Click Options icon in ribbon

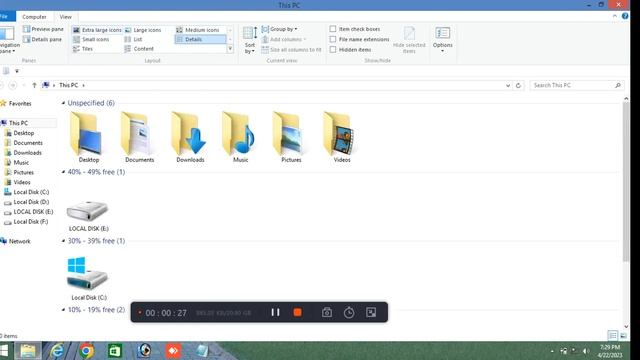tap(442, 39)
